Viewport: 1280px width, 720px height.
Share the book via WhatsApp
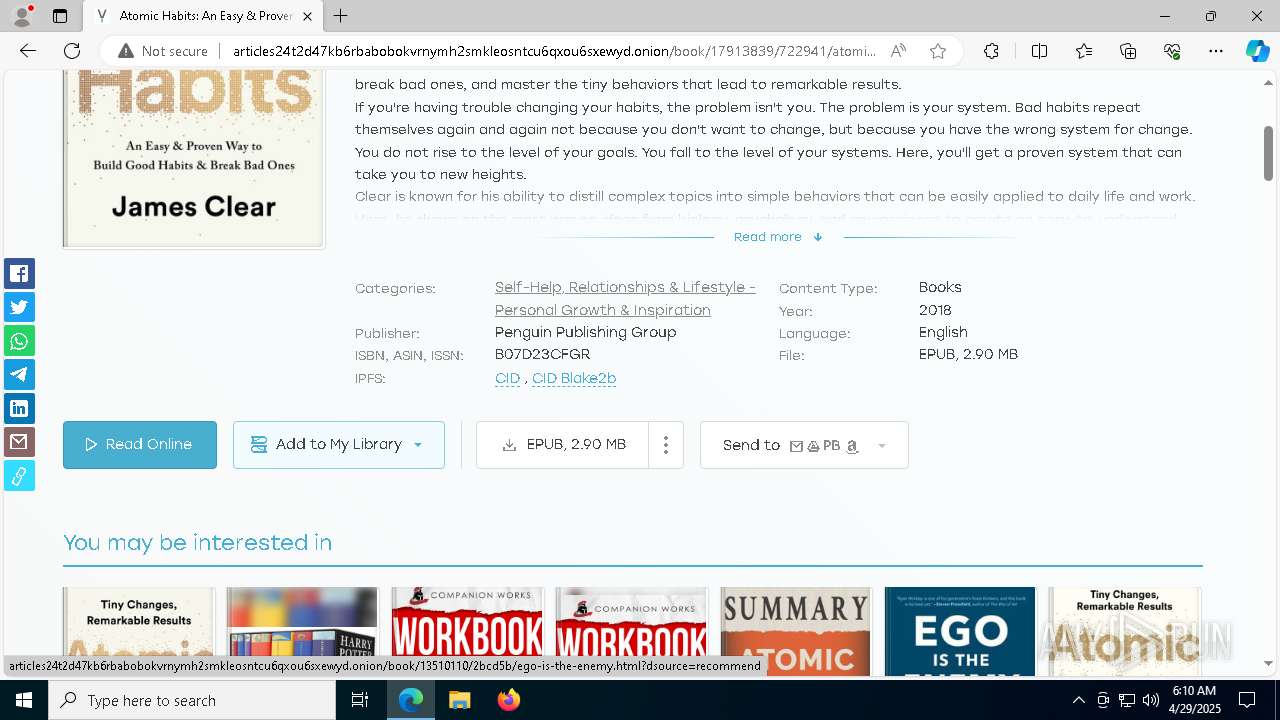point(19,341)
